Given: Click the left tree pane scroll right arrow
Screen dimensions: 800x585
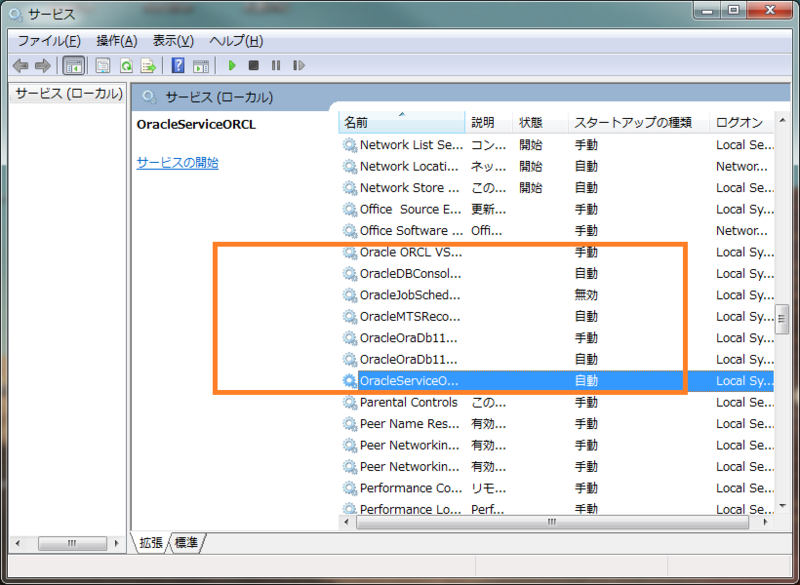Looking at the screenshot, I should tap(116, 543).
